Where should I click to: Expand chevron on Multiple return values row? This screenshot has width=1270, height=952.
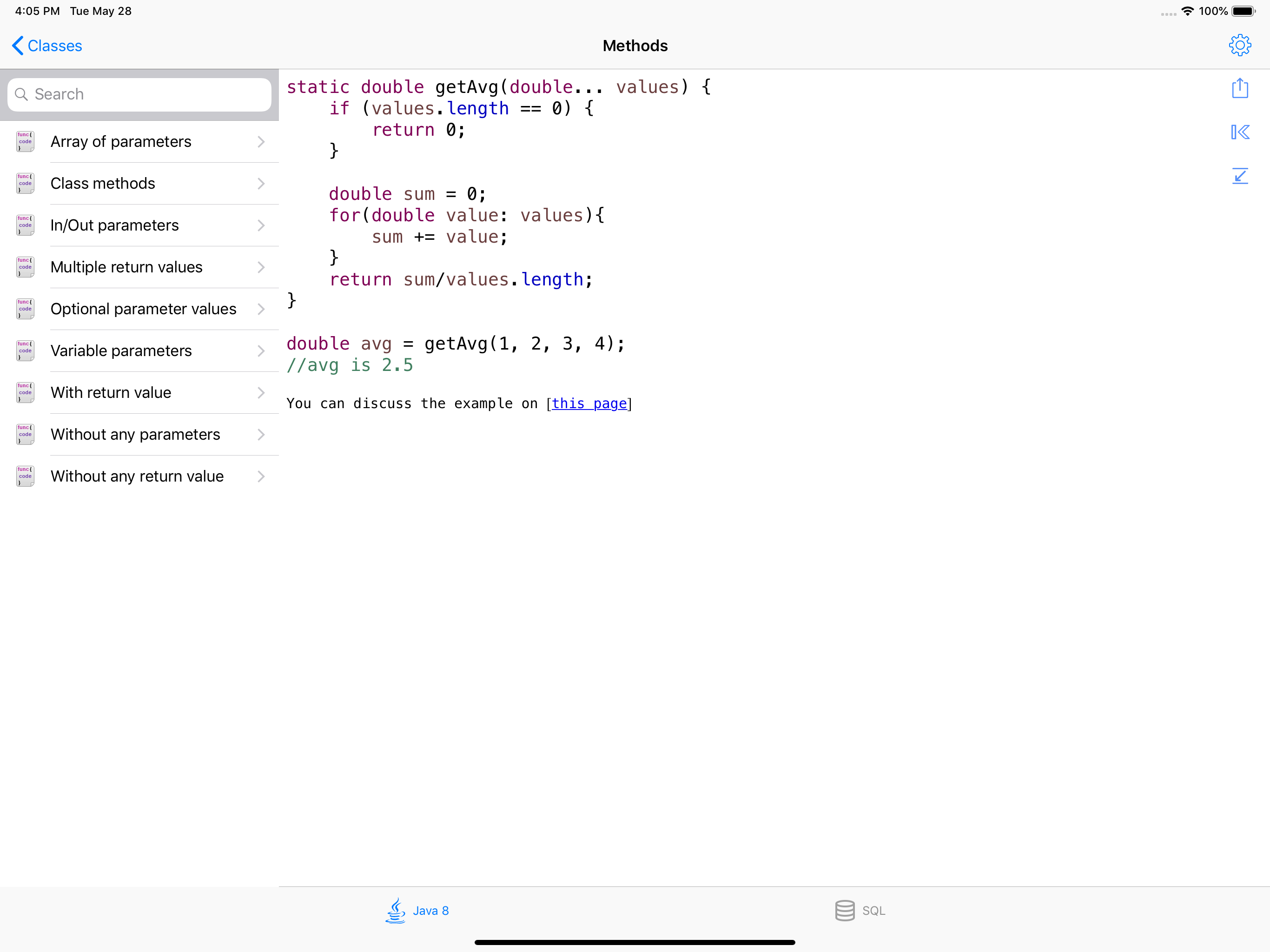tap(261, 267)
